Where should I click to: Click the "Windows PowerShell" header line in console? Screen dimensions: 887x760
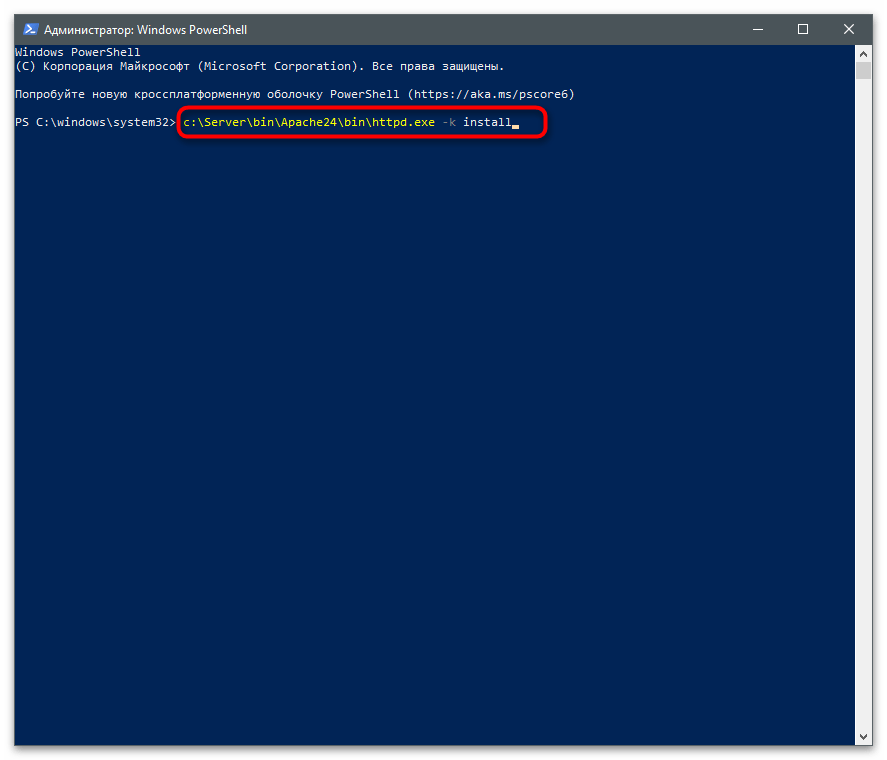coord(78,51)
